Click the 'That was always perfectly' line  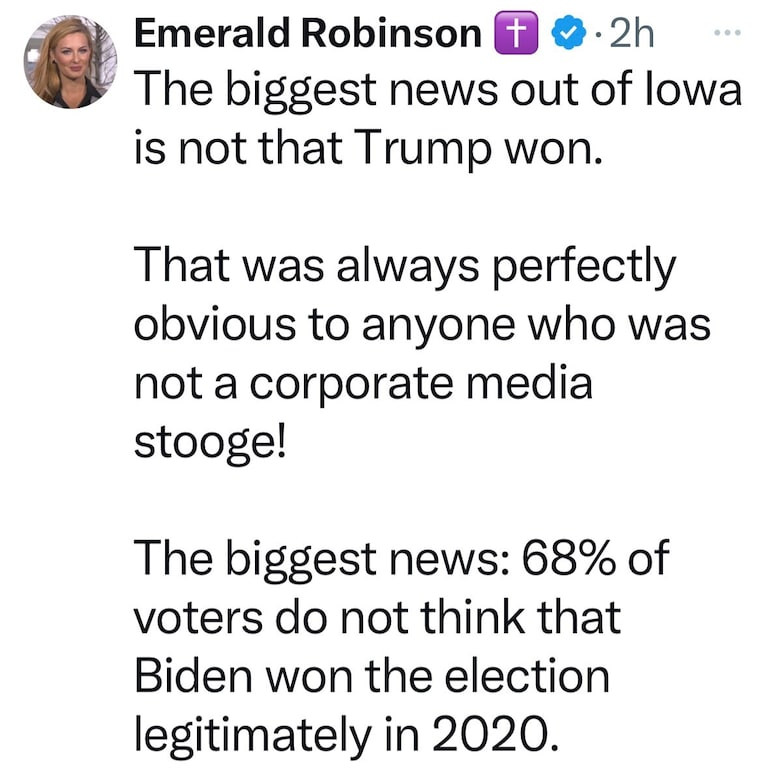click(x=404, y=267)
